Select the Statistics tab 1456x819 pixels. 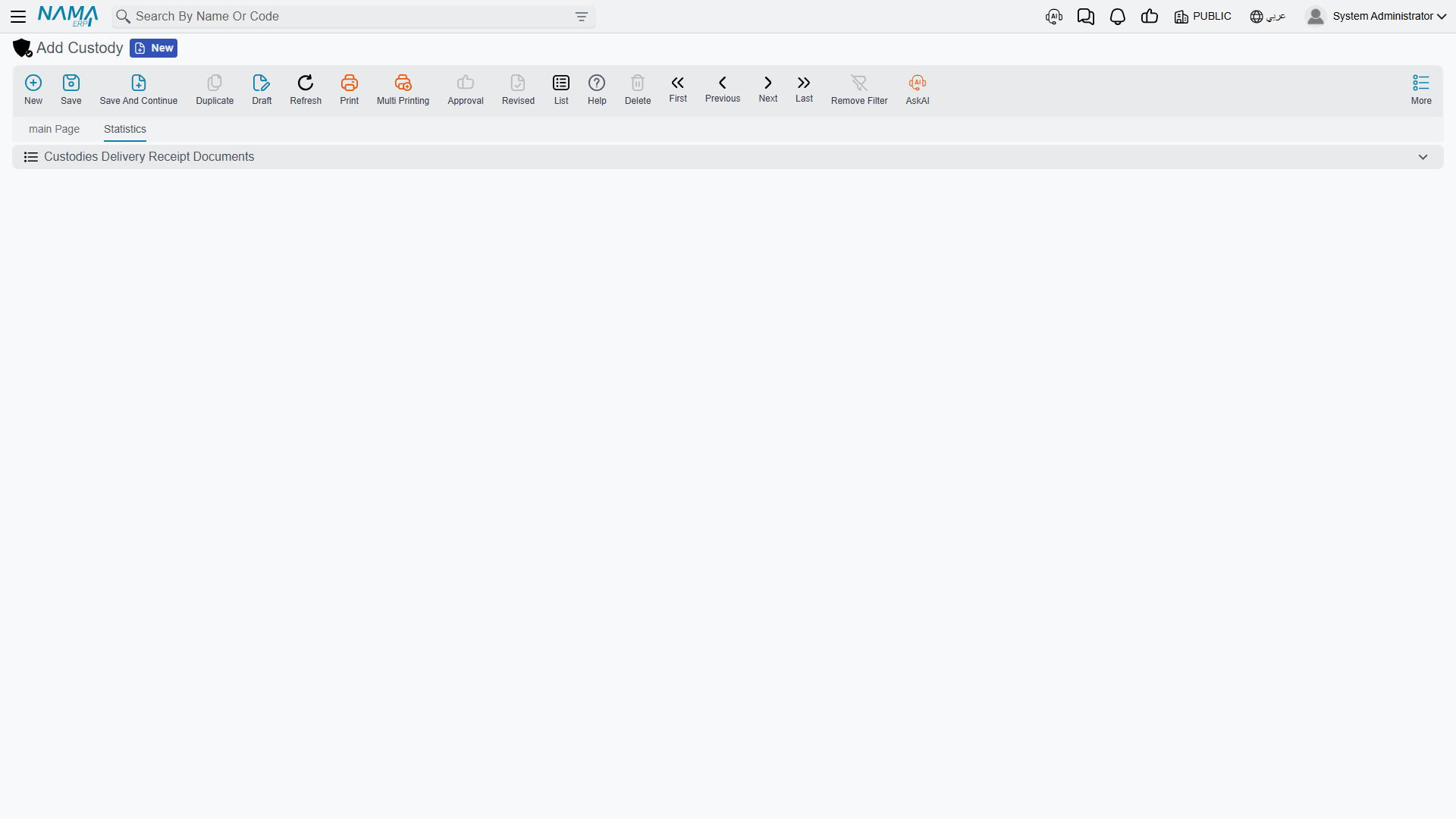point(125,129)
